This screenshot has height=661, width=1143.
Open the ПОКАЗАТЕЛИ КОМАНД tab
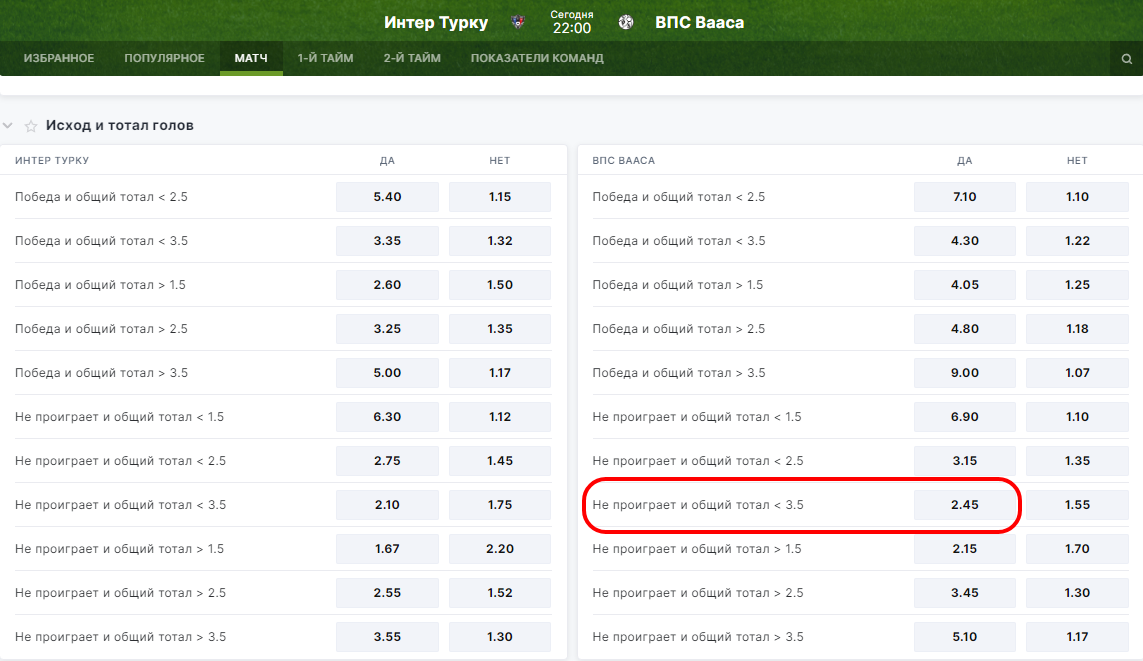pos(537,58)
